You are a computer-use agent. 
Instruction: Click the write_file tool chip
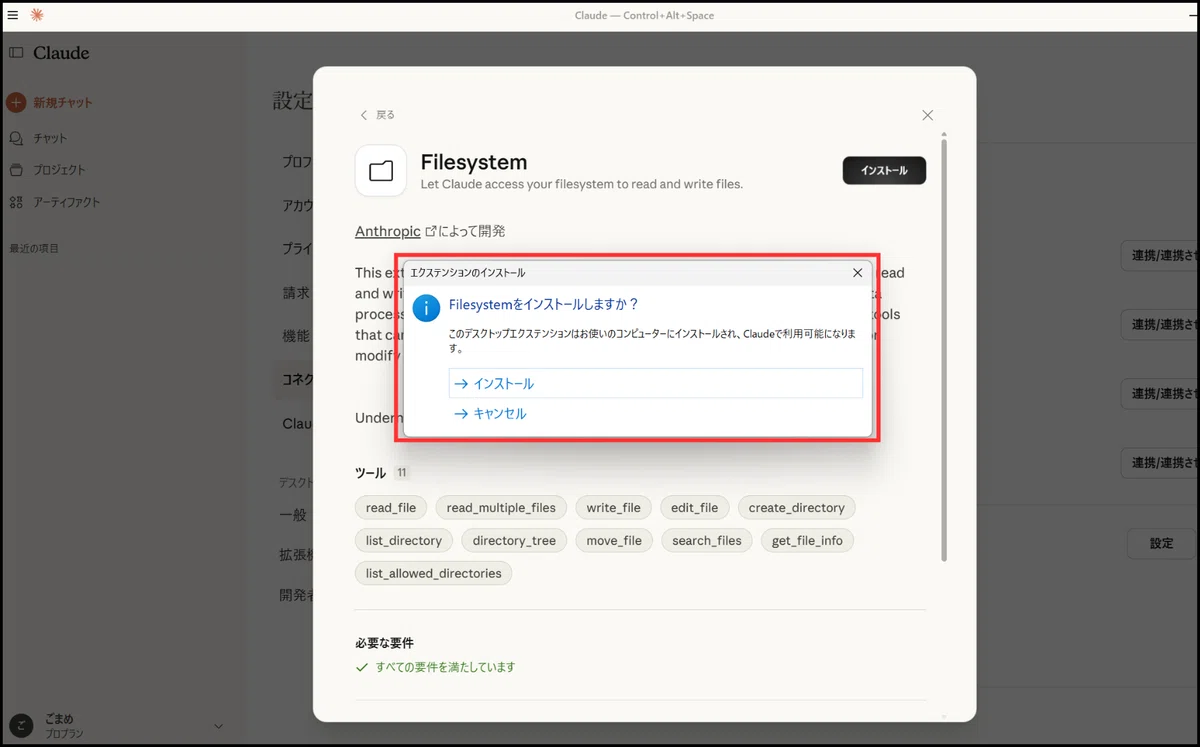[x=614, y=507]
